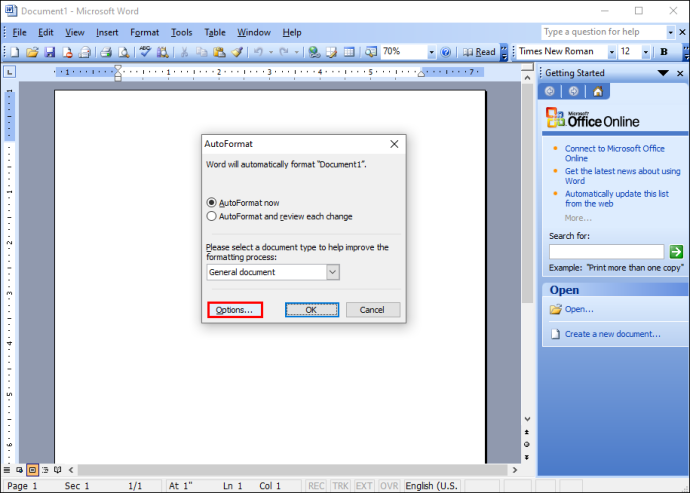Click the green search arrow button
Image resolution: width=690 pixels, height=493 pixels.
pyautogui.click(x=676, y=252)
